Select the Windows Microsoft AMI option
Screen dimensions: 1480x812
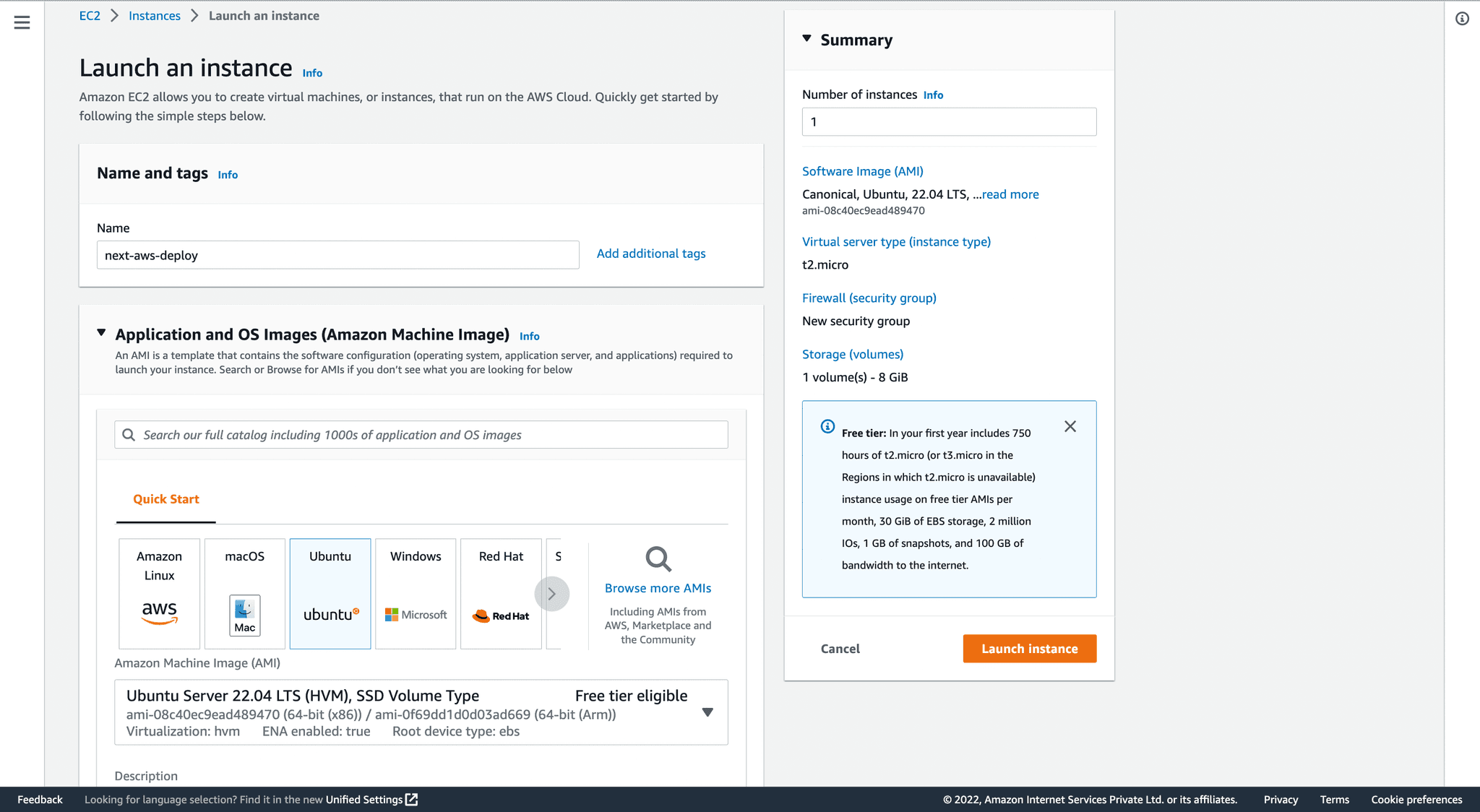415,592
